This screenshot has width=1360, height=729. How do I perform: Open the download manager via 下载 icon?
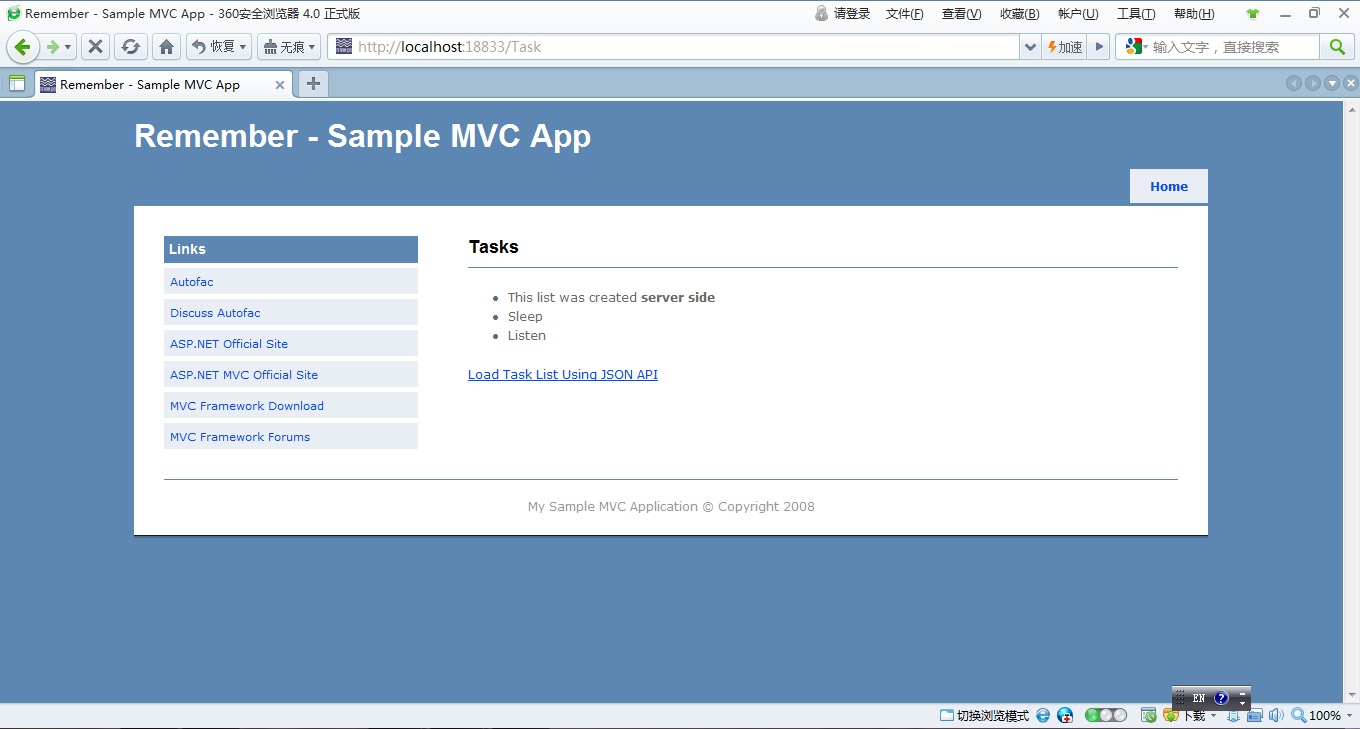coord(1183,715)
